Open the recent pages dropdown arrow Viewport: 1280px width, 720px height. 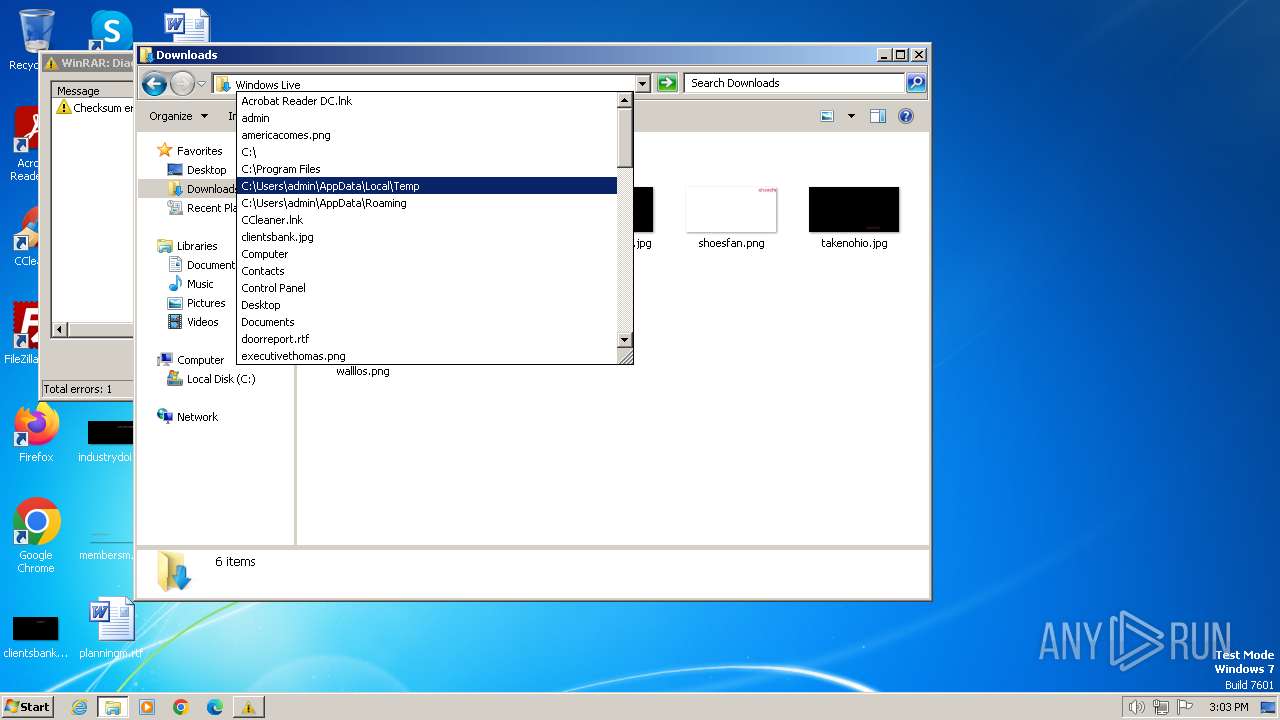(201, 84)
